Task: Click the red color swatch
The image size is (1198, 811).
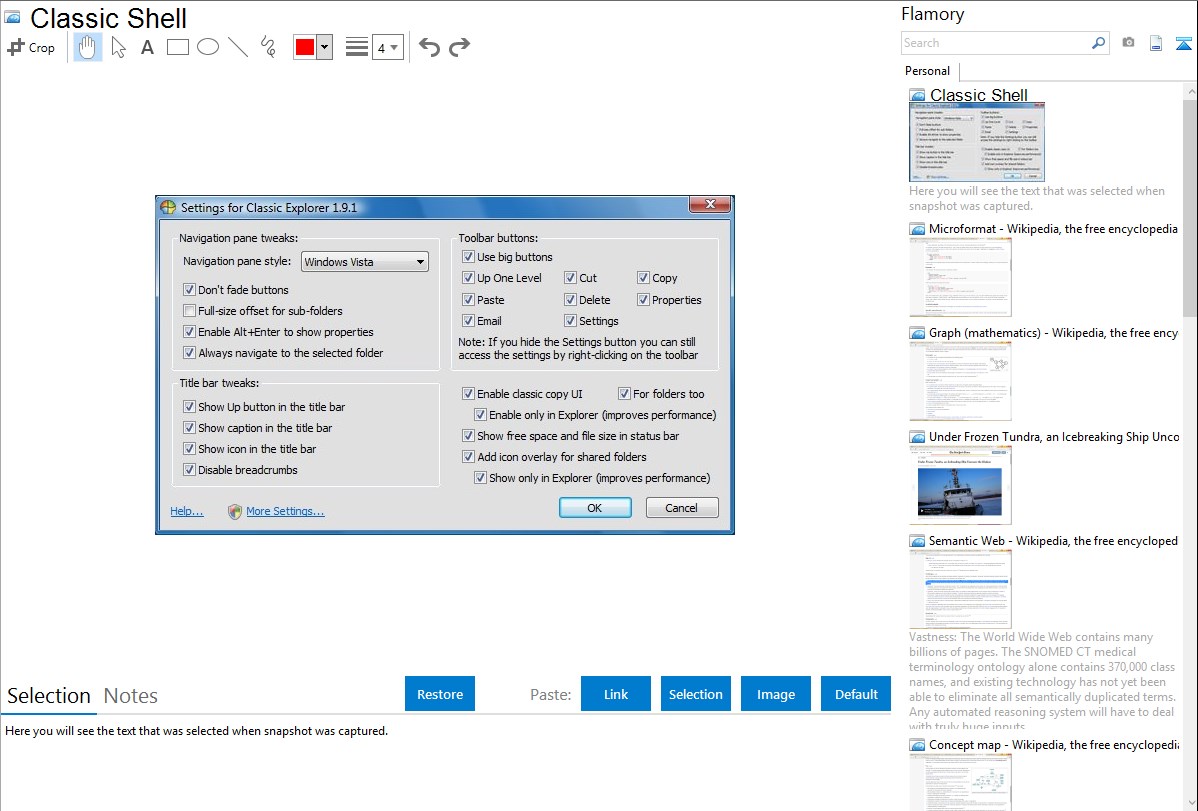Action: pos(305,47)
